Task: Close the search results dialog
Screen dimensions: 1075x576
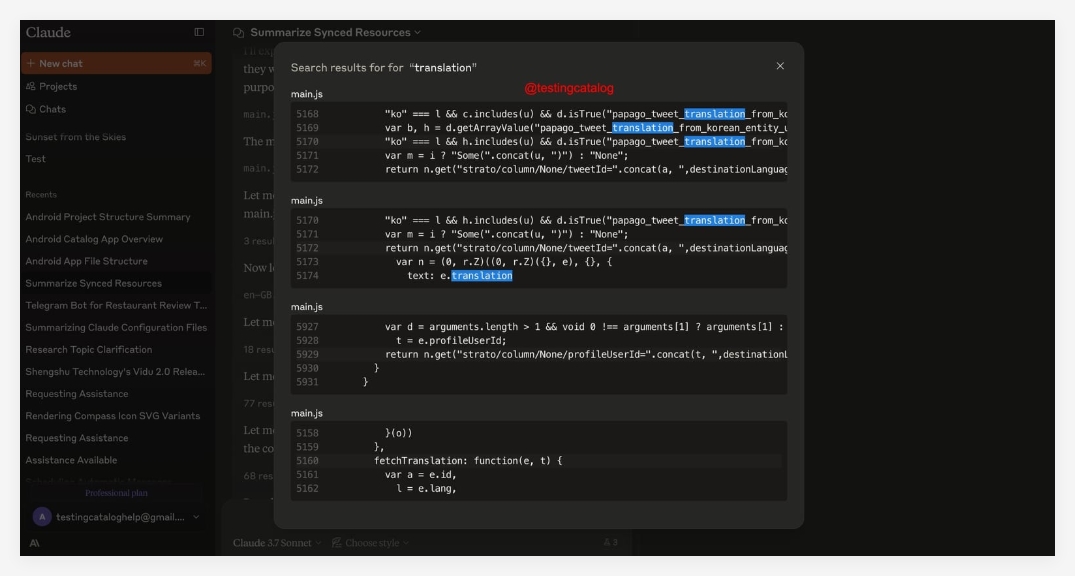Action: tap(780, 66)
